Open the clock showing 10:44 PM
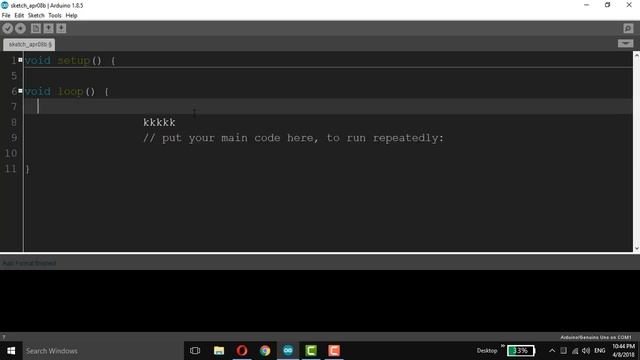The height and width of the screenshot is (360, 640). click(623, 351)
